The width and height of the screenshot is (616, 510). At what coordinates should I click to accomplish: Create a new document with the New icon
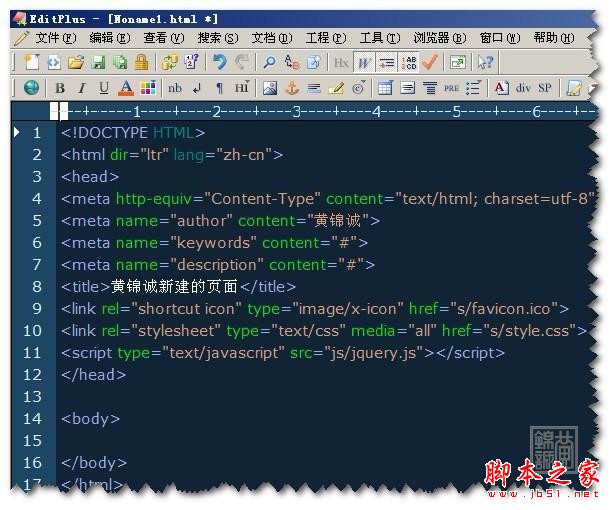[x=32, y=62]
